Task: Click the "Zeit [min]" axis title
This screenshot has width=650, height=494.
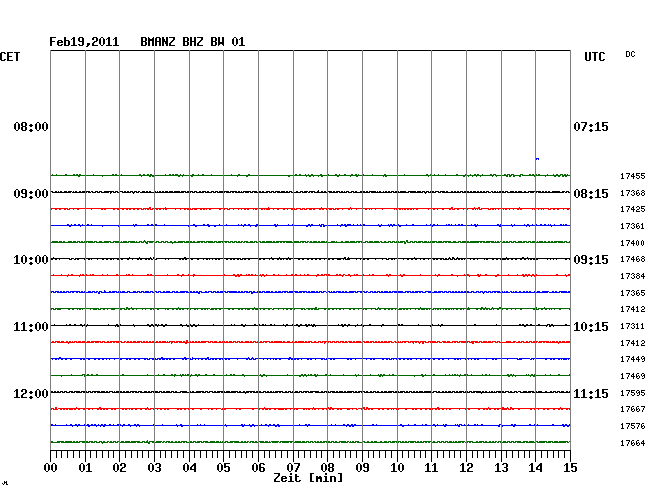Action: 308,478
